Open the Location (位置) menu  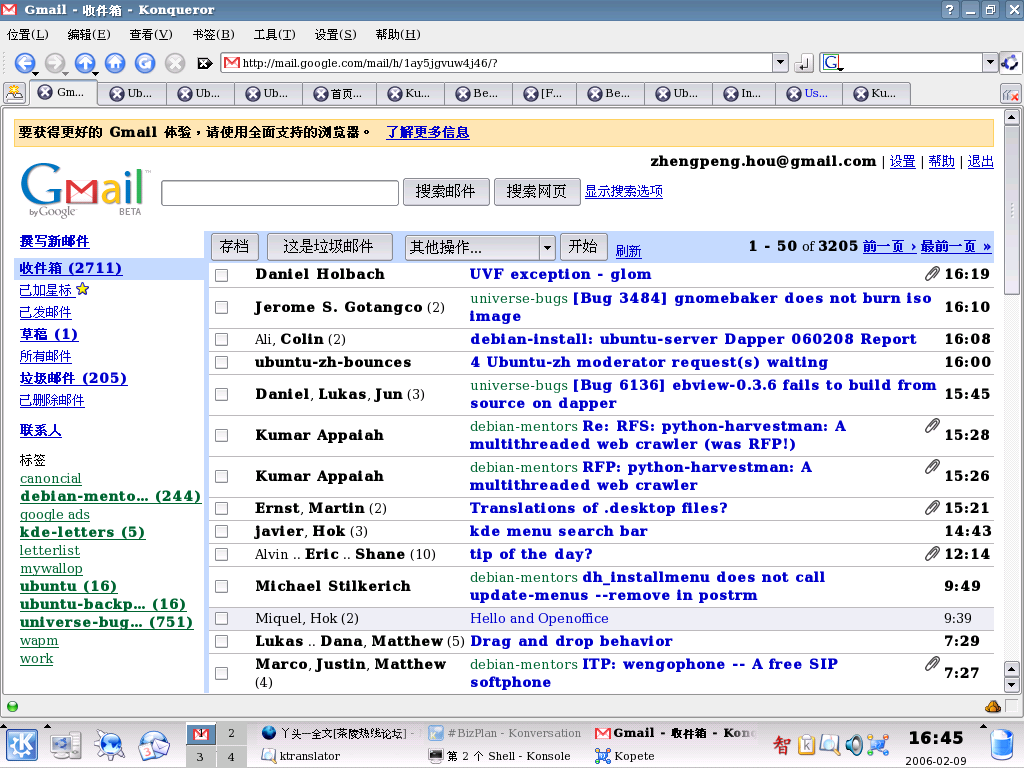pyautogui.click(x=27, y=35)
